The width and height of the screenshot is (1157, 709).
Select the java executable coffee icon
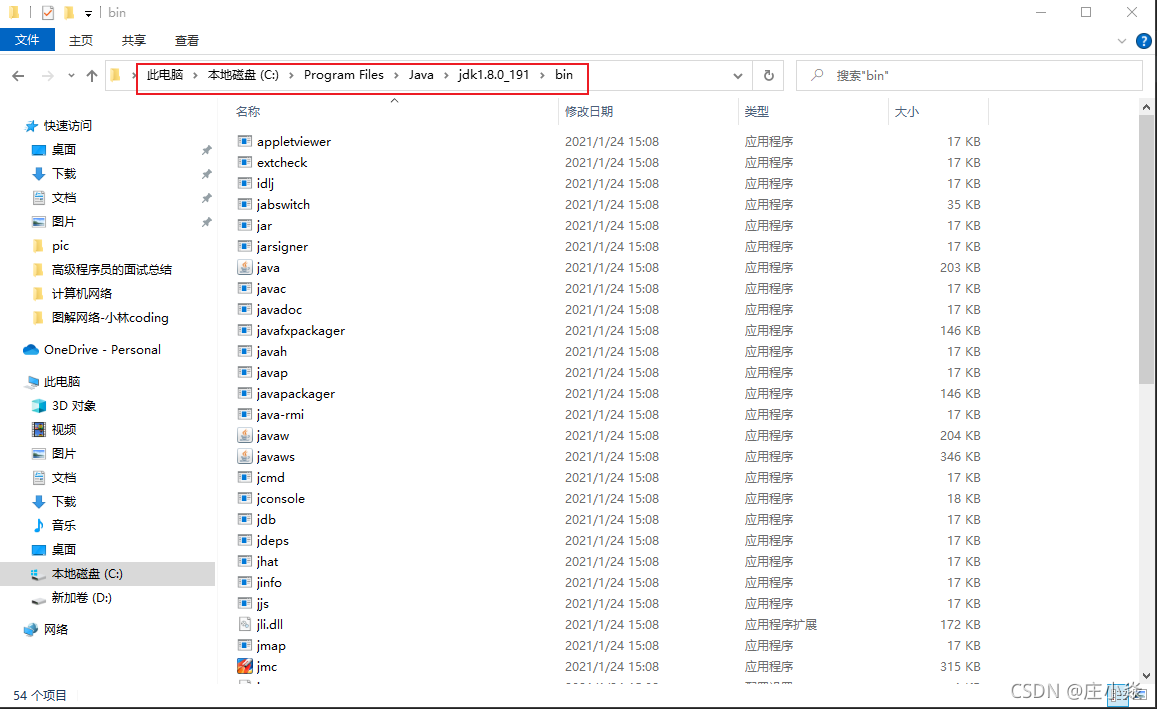click(x=245, y=267)
